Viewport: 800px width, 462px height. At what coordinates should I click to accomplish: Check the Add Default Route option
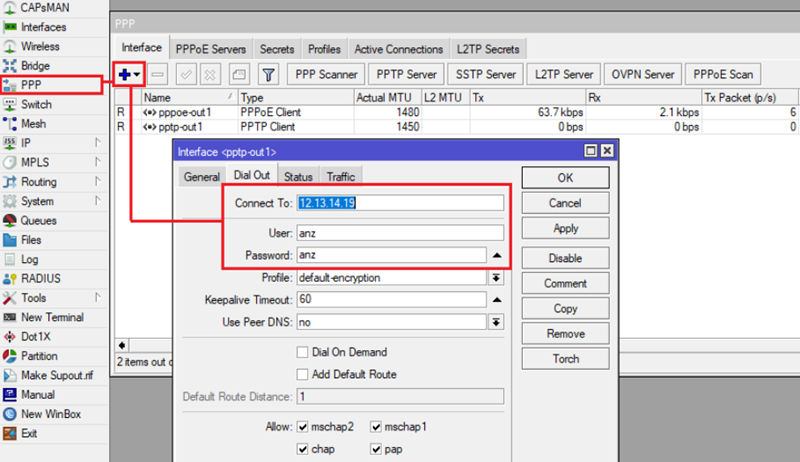click(x=302, y=374)
